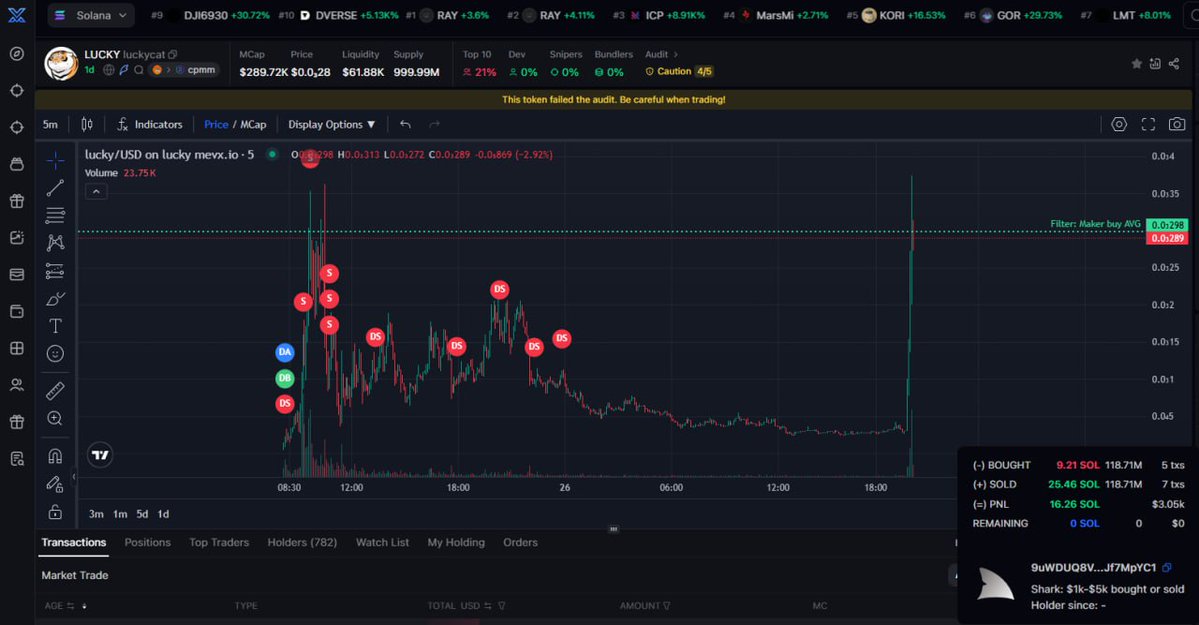Screen dimensions: 1199x625
Task: Open the emoji icons tool
Action: (x=55, y=353)
